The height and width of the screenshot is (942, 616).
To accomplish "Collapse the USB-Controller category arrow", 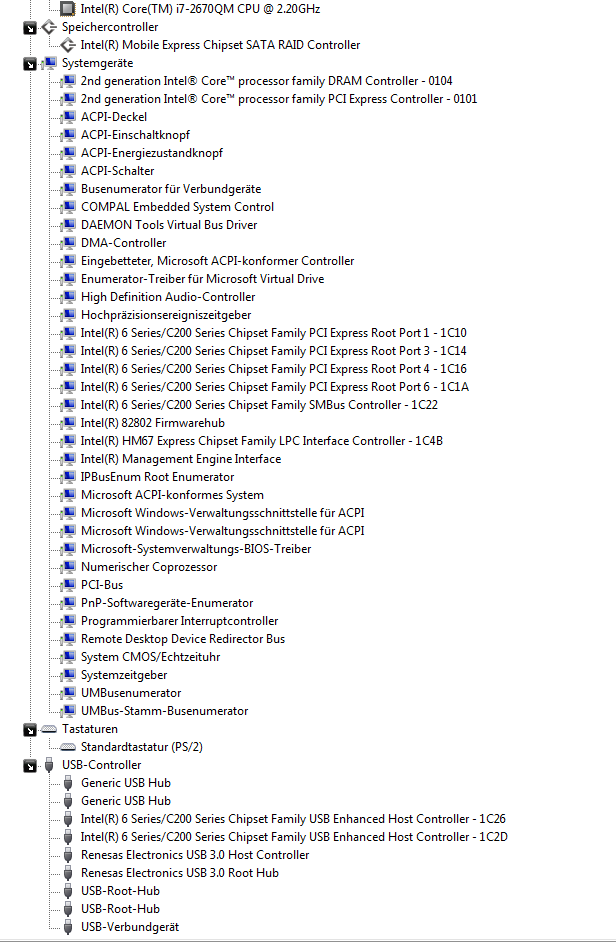I will tap(30, 765).
